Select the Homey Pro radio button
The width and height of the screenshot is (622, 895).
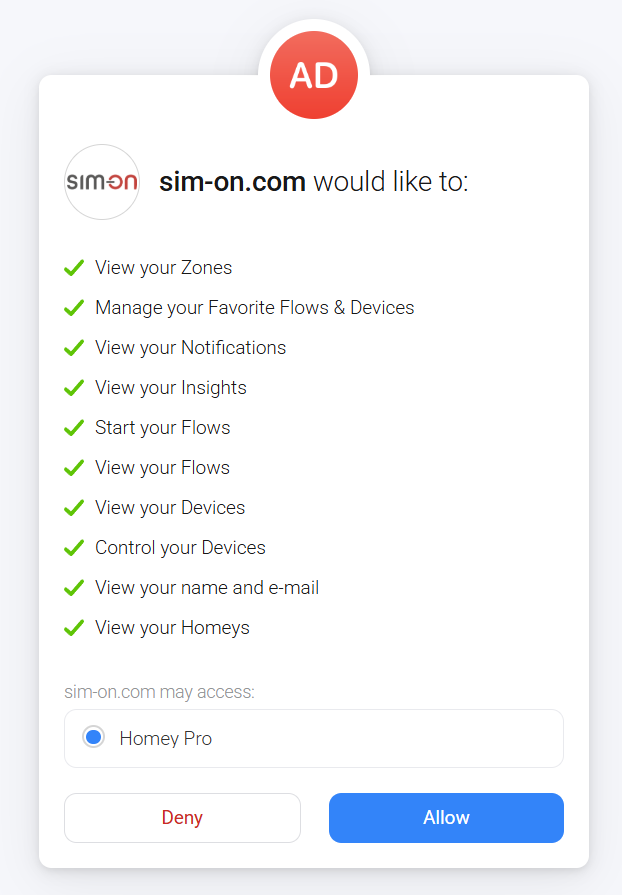click(94, 737)
